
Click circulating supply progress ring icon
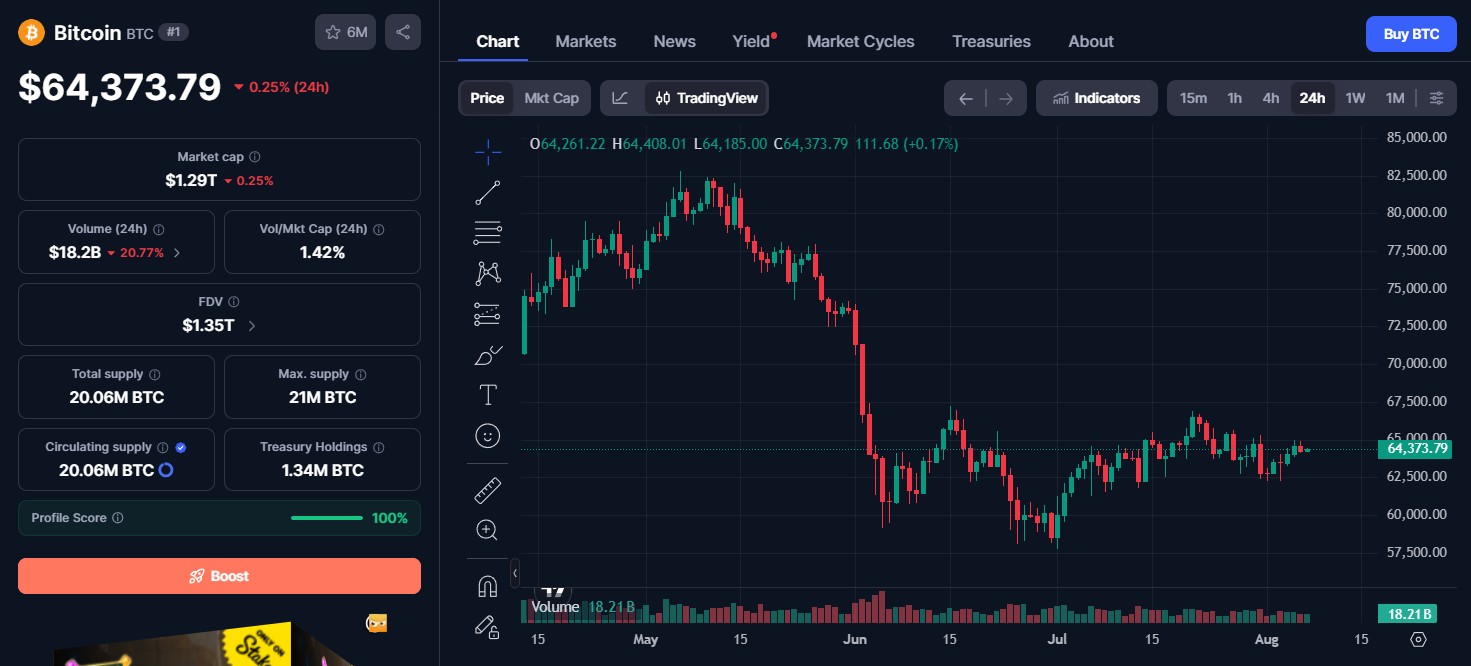point(166,470)
